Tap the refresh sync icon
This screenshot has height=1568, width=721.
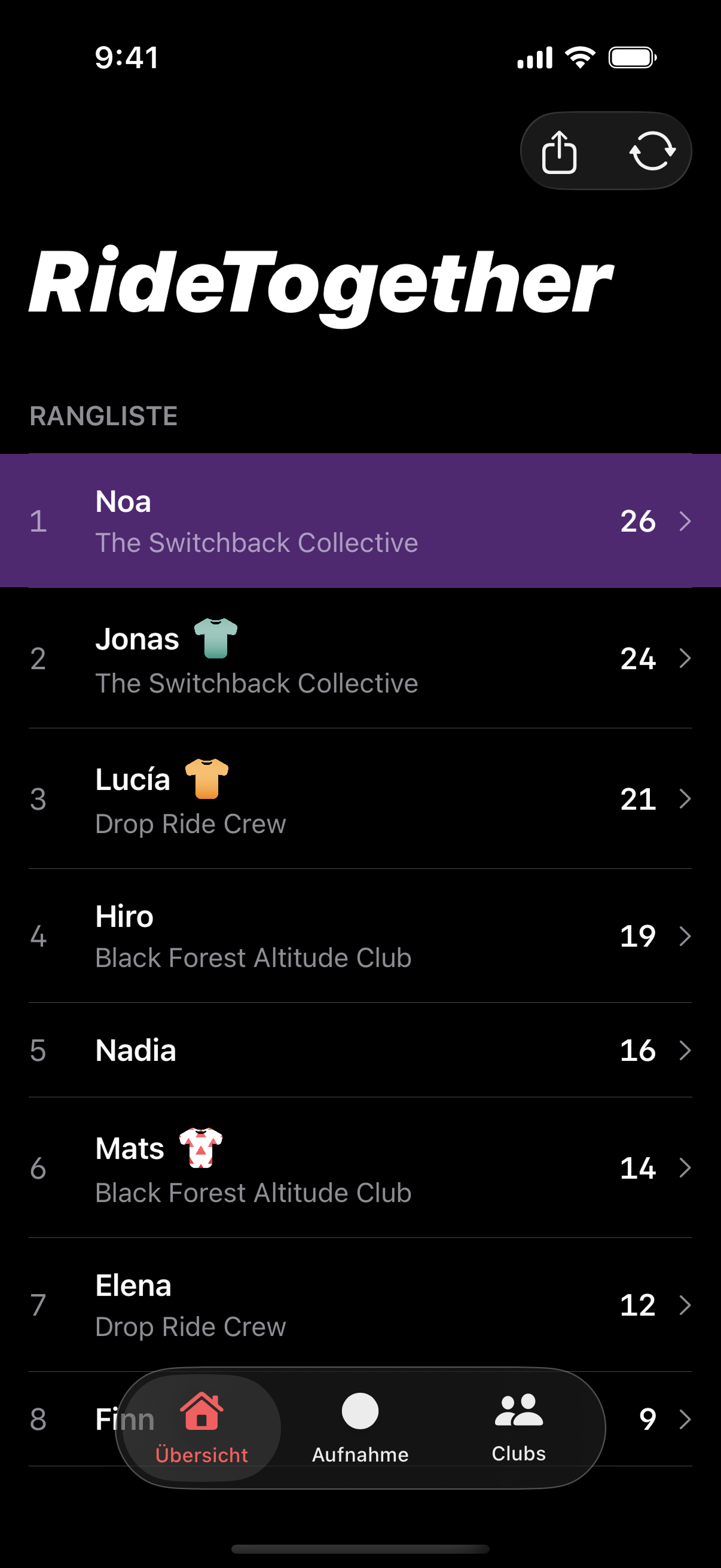point(652,151)
